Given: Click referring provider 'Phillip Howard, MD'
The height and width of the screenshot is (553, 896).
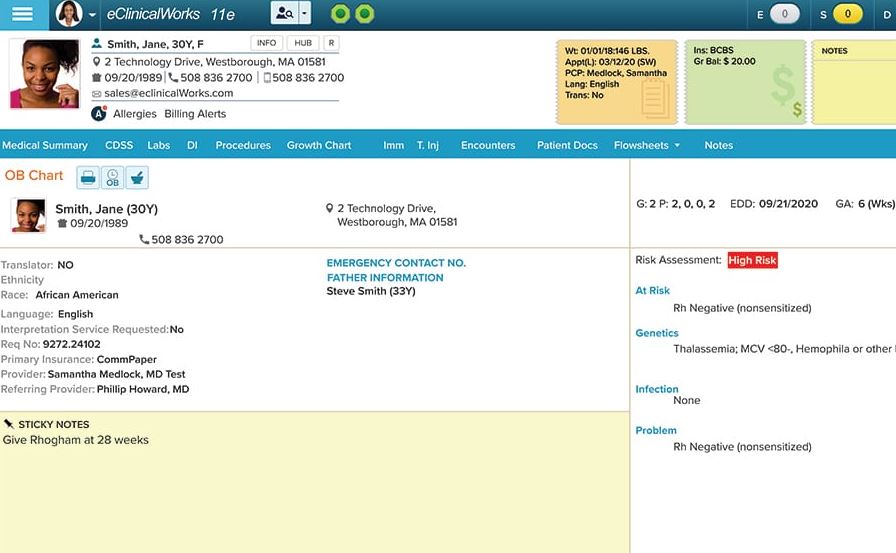Looking at the screenshot, I should click(x=143, y=389).
